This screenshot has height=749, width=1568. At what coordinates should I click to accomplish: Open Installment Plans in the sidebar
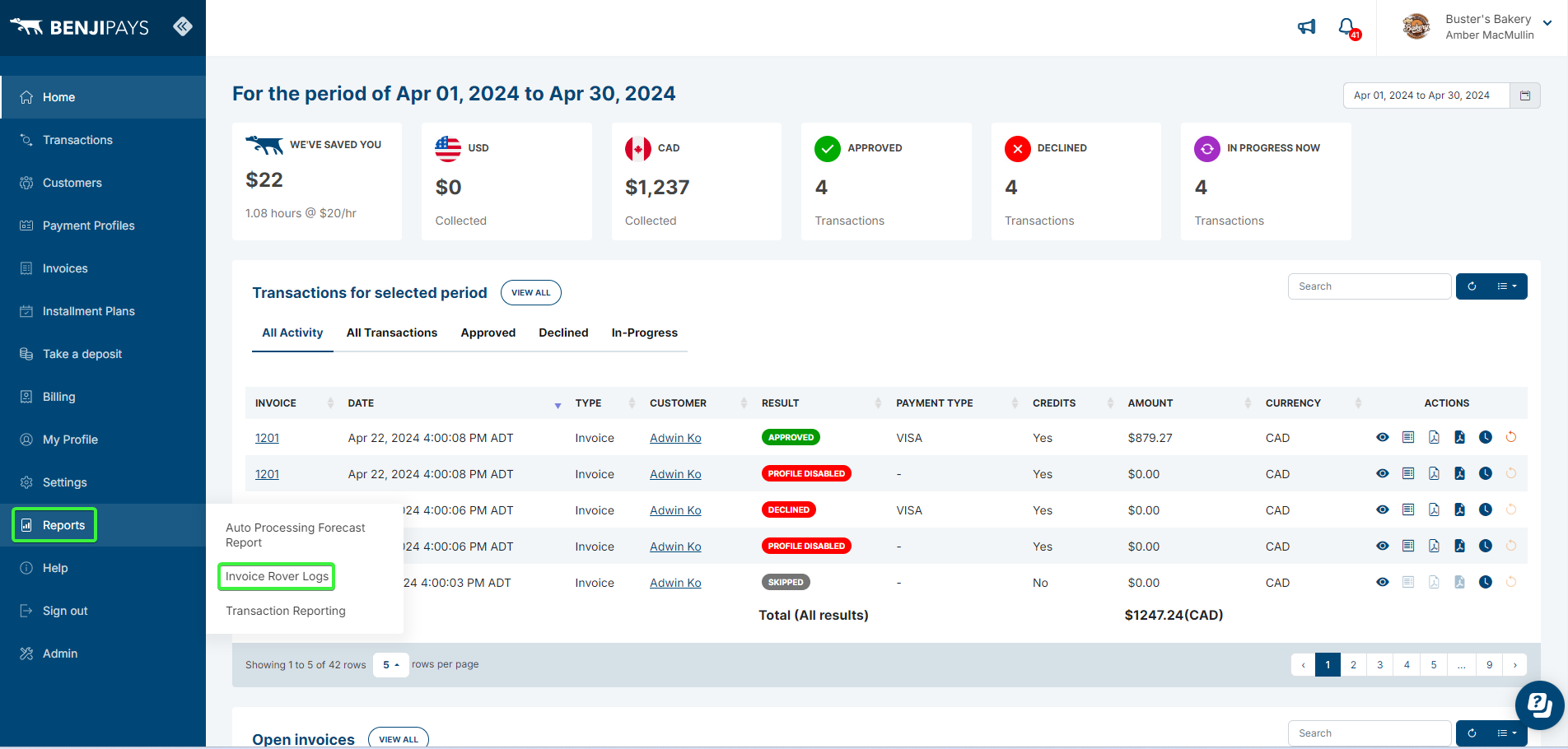(89, 311)
